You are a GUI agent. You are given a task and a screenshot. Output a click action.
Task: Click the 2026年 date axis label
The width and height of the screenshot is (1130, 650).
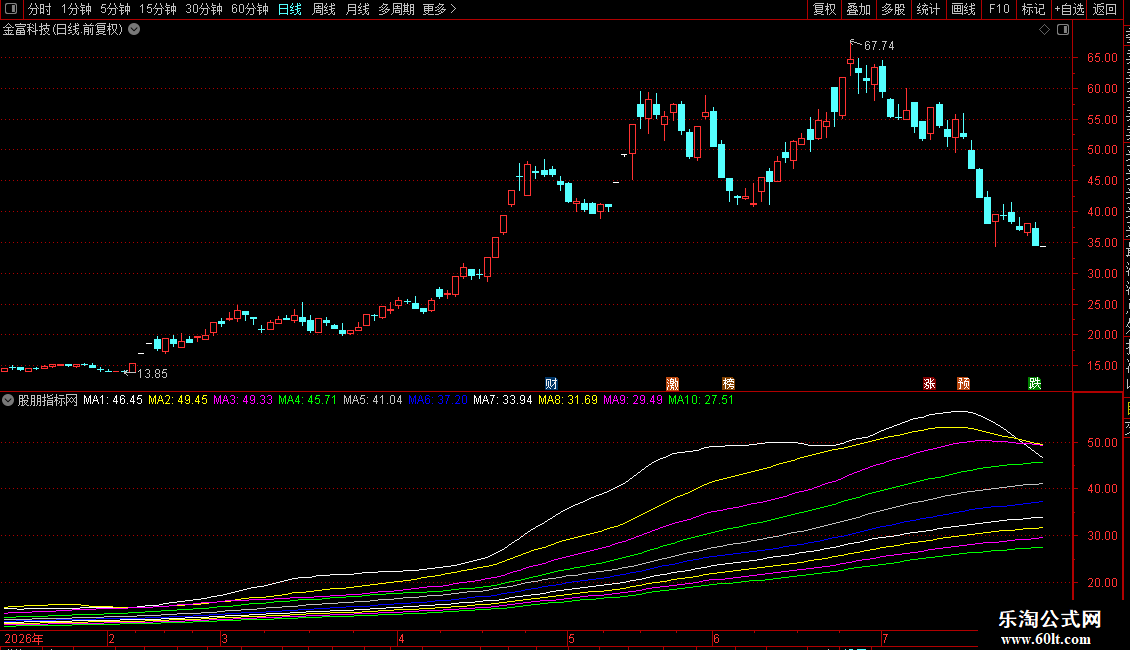click(x=24, y=638)
